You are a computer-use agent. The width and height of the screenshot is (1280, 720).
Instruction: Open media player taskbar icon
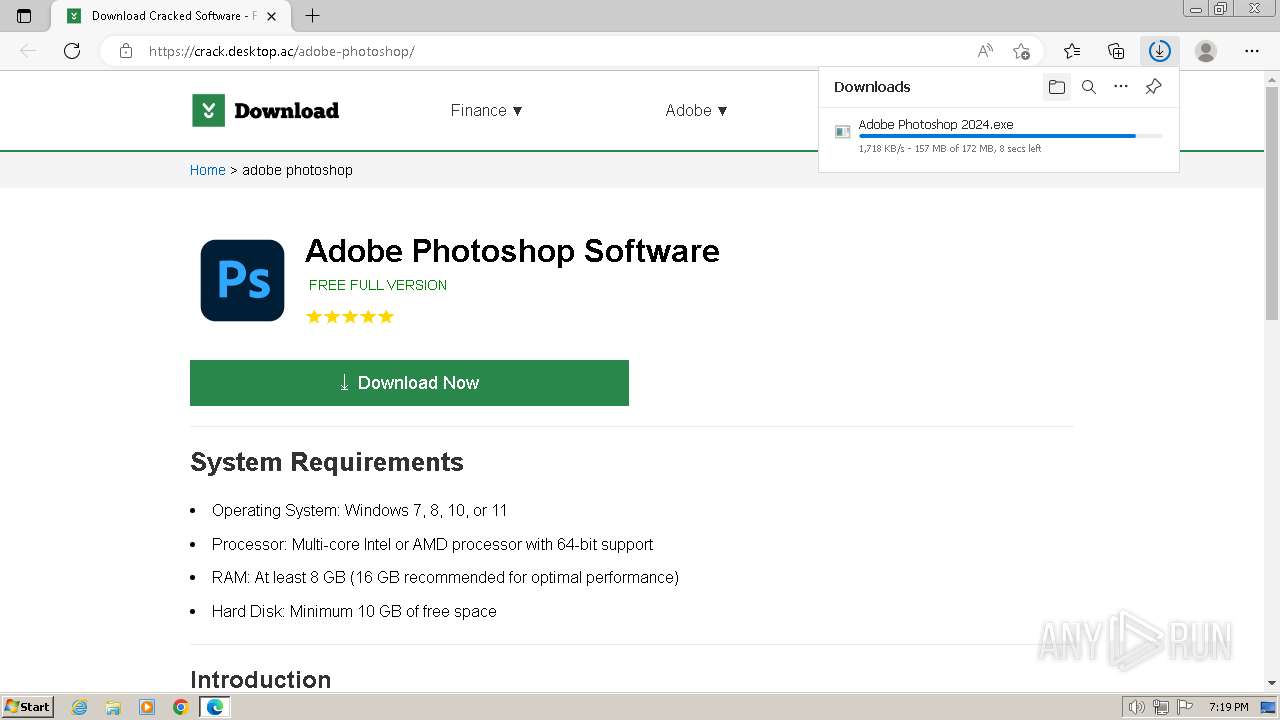(x=147, y=707)
